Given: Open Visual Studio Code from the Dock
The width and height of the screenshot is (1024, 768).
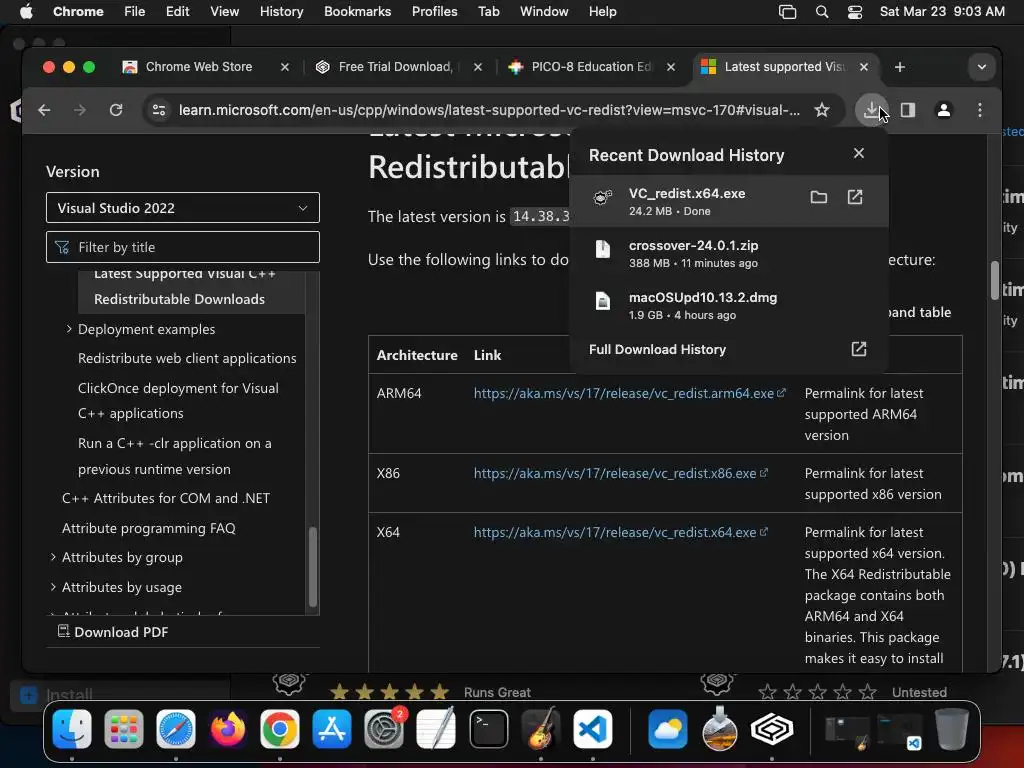Looking at the screenshot, I should click(592, 729).
